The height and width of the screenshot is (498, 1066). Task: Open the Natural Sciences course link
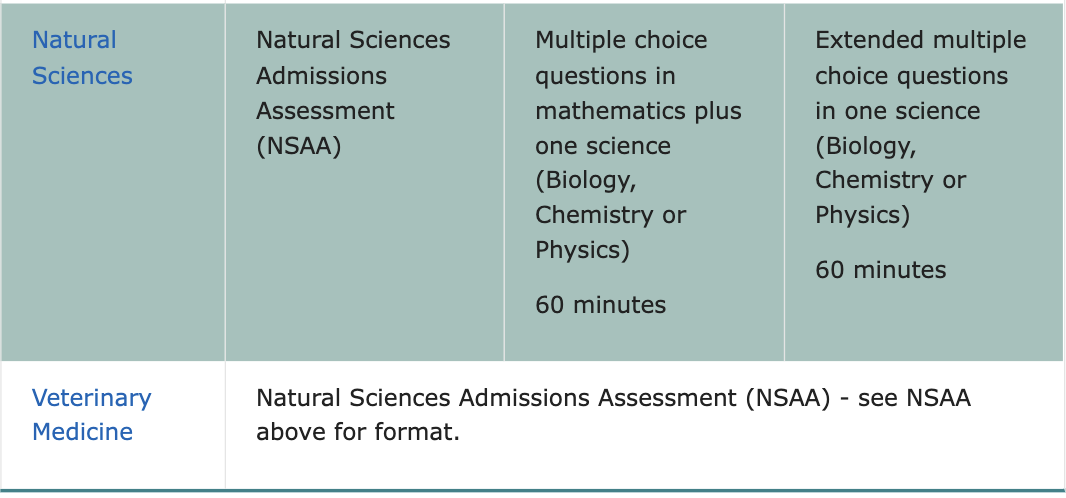pyautogui.click(x=82, y=58)
